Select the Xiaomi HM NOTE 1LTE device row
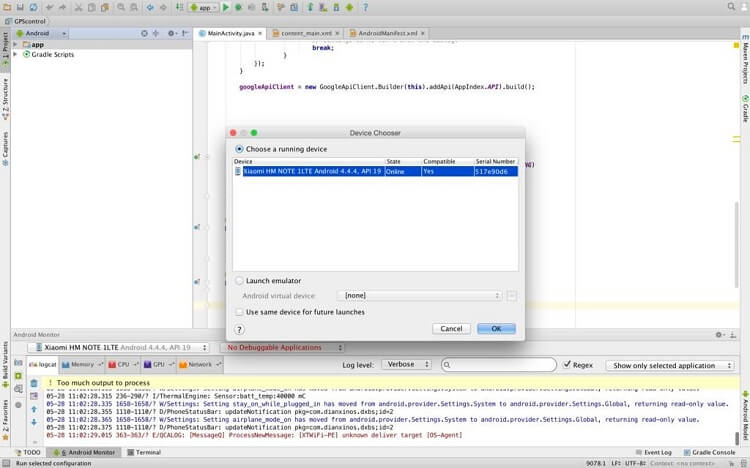The image size is (750, 468). (375, 171)
